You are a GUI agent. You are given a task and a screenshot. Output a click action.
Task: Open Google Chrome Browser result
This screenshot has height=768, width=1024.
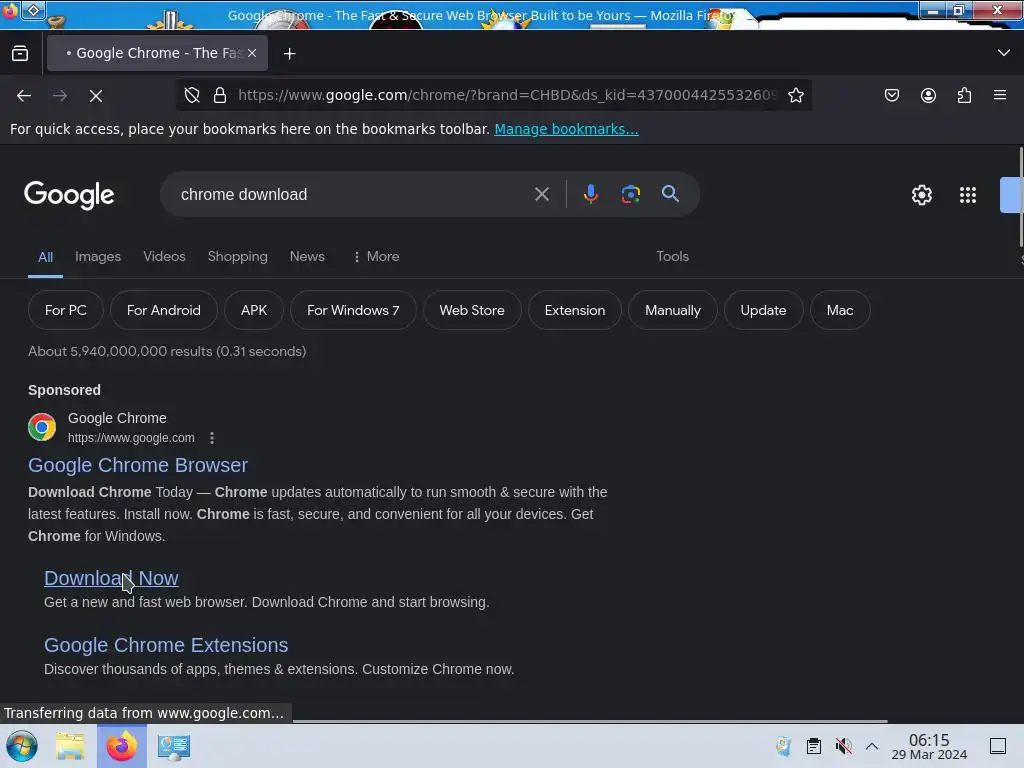point(138,465)
